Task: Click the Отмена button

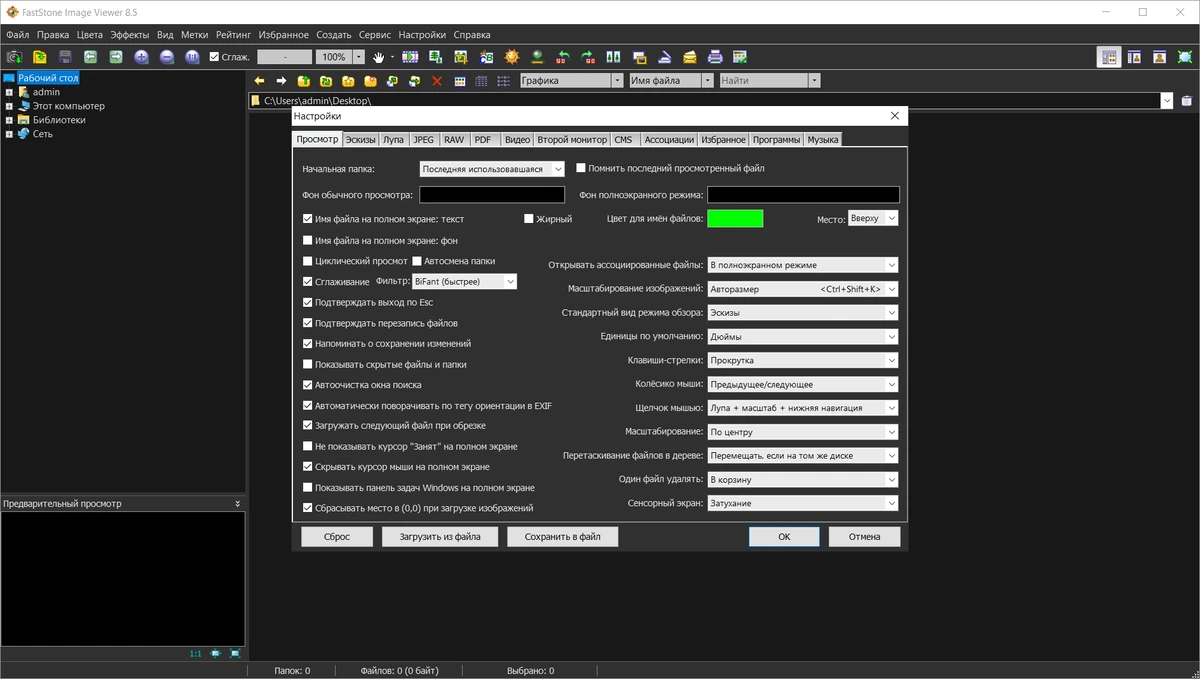Action: coord(865,537)
